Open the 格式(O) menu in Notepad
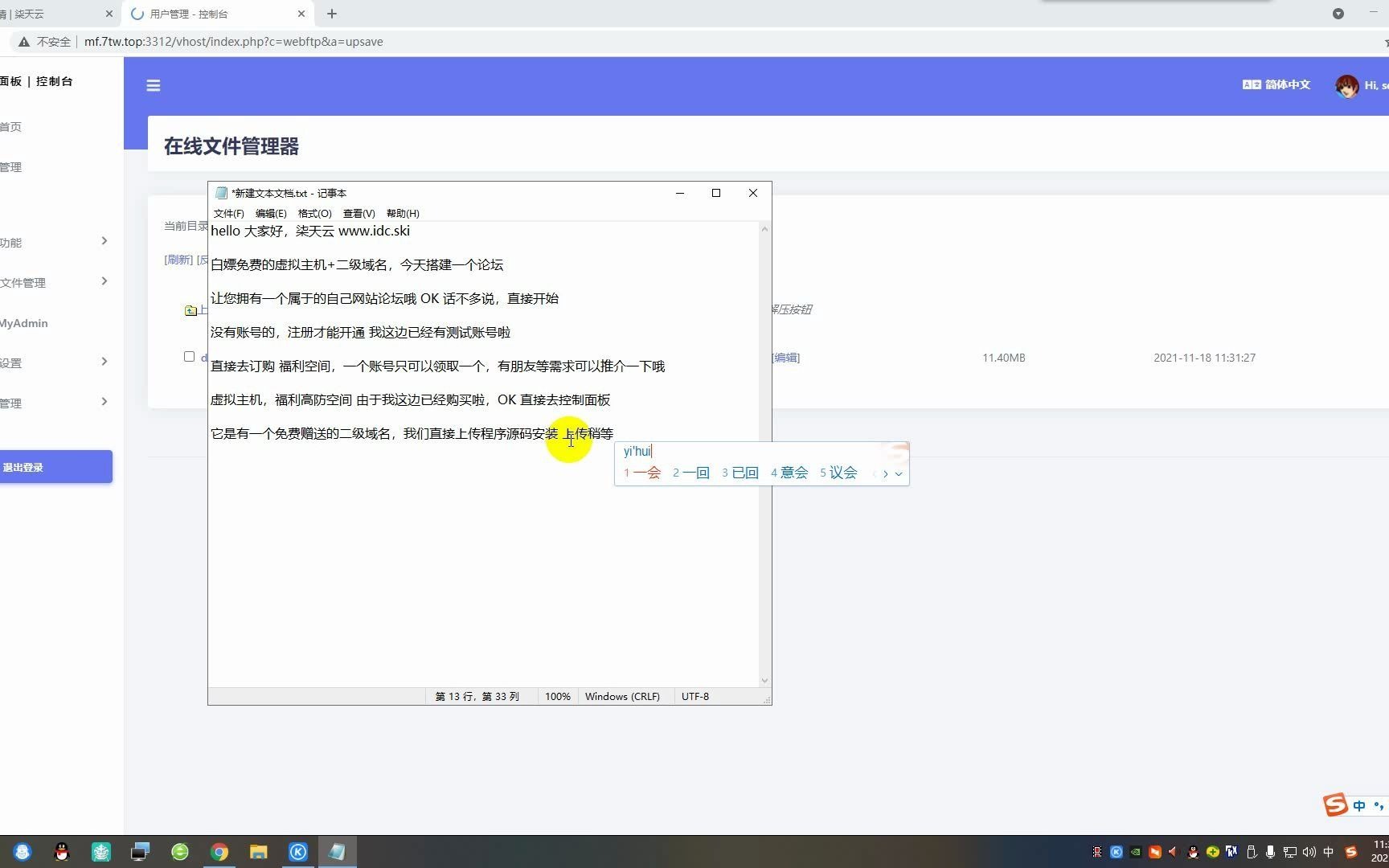Image resolution: width=1389 pixels, height=868 pixels. [314, 213]
